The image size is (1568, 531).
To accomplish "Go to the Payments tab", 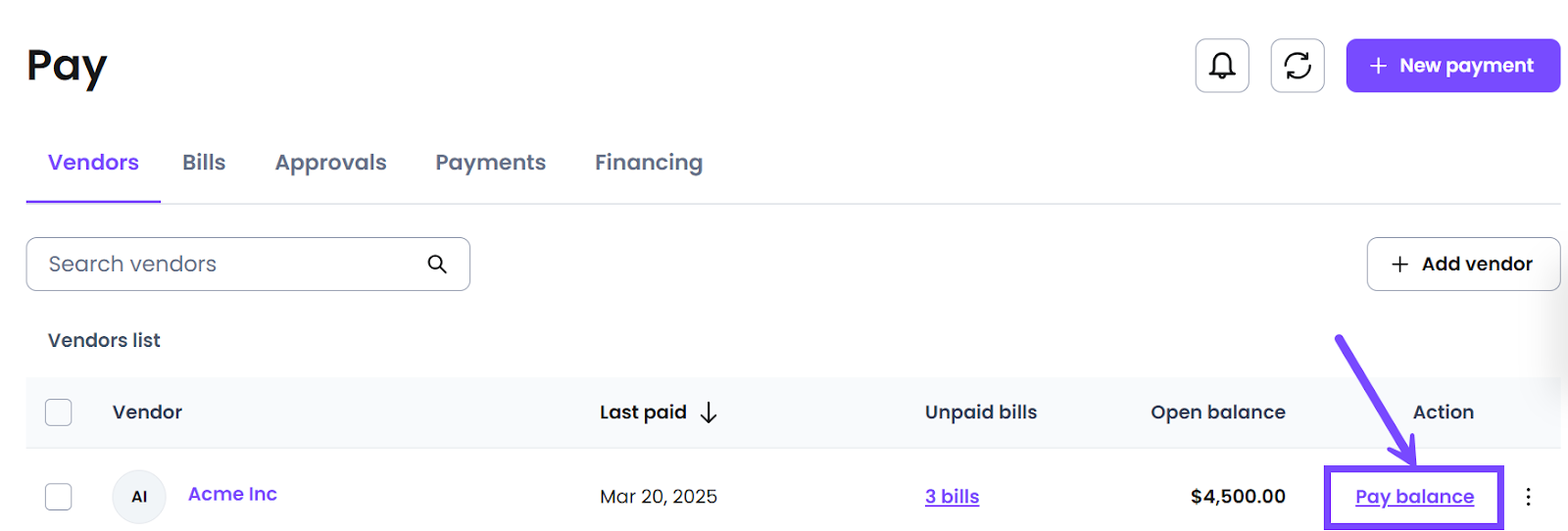I will (490, 163).
